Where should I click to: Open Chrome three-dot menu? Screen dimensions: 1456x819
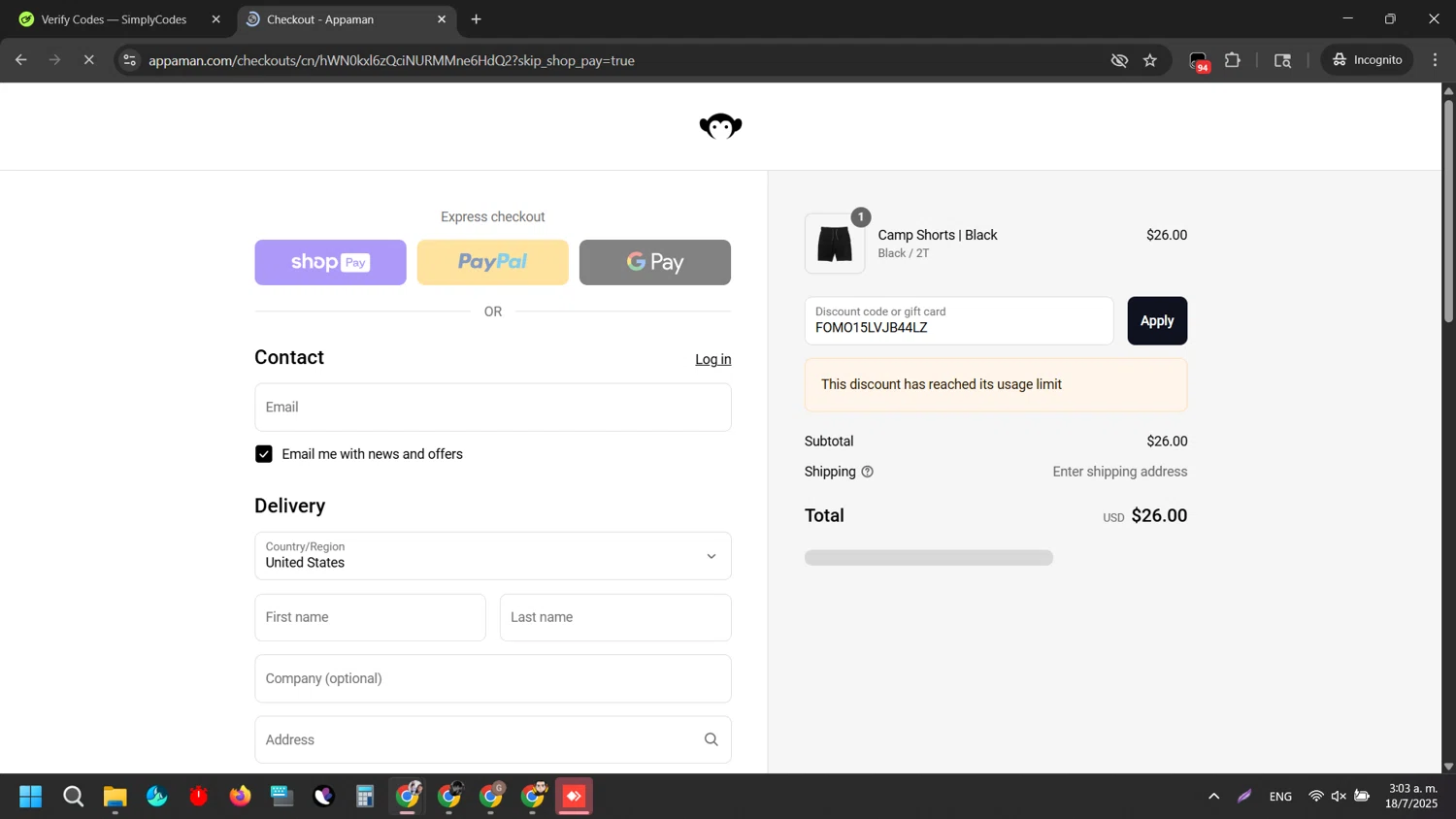1435,60
